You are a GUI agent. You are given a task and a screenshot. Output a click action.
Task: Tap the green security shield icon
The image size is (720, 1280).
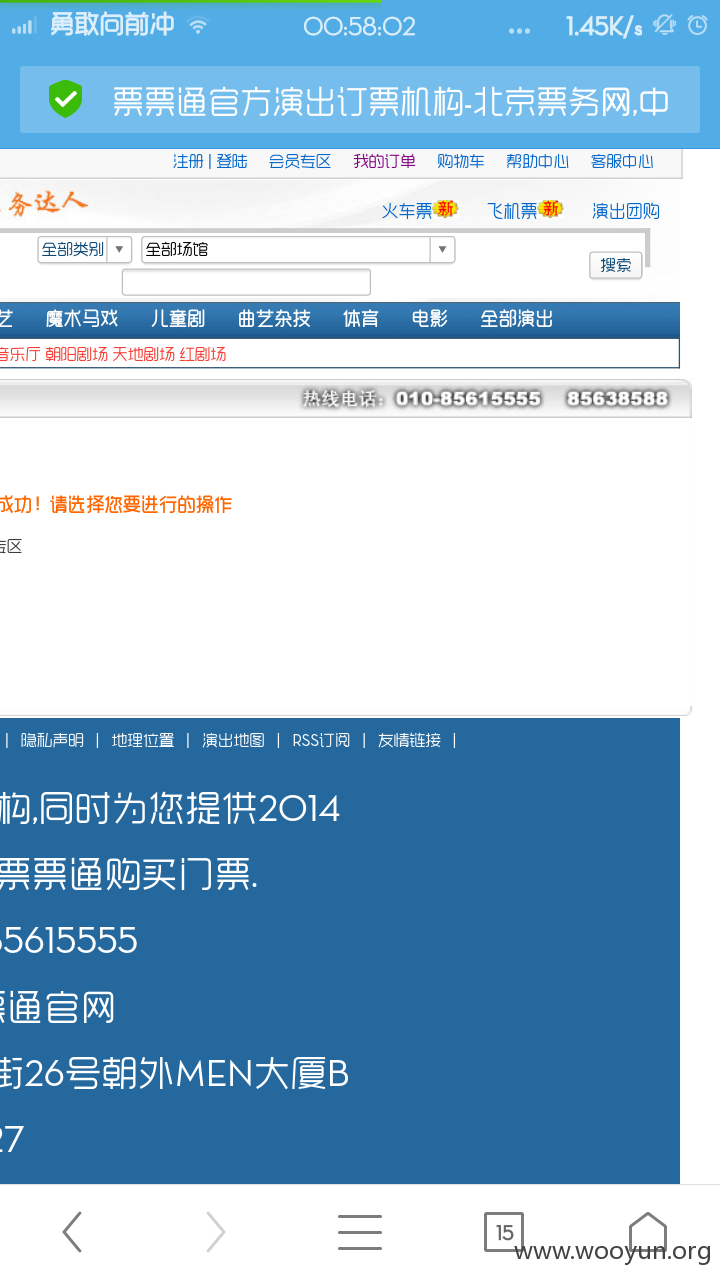(x=66, y=99)
